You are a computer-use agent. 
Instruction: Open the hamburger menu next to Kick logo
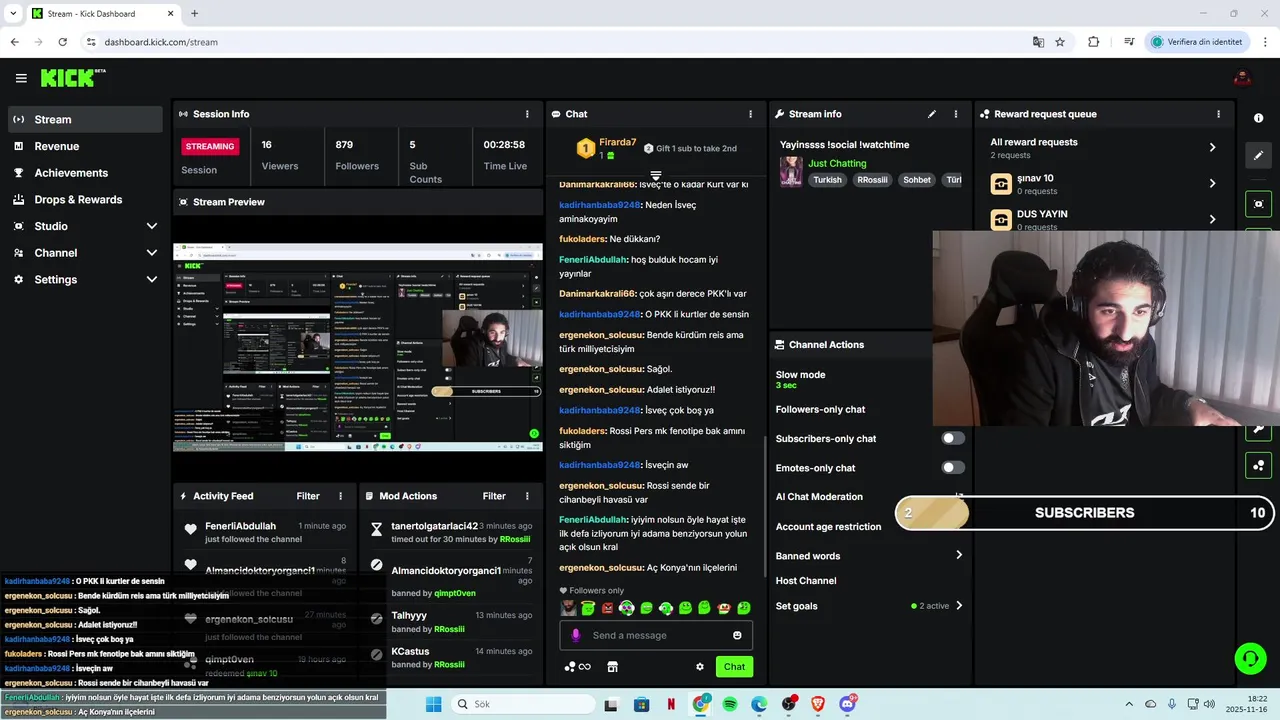click(21, 78)
